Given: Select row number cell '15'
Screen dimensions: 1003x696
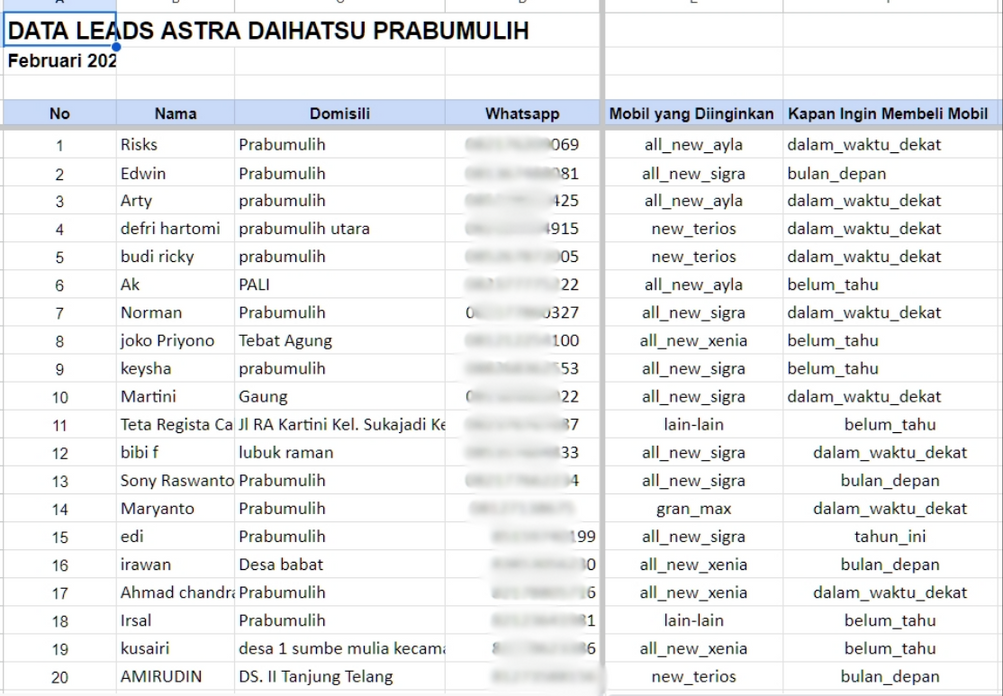Looking at the screenshot, I should 59,537.
